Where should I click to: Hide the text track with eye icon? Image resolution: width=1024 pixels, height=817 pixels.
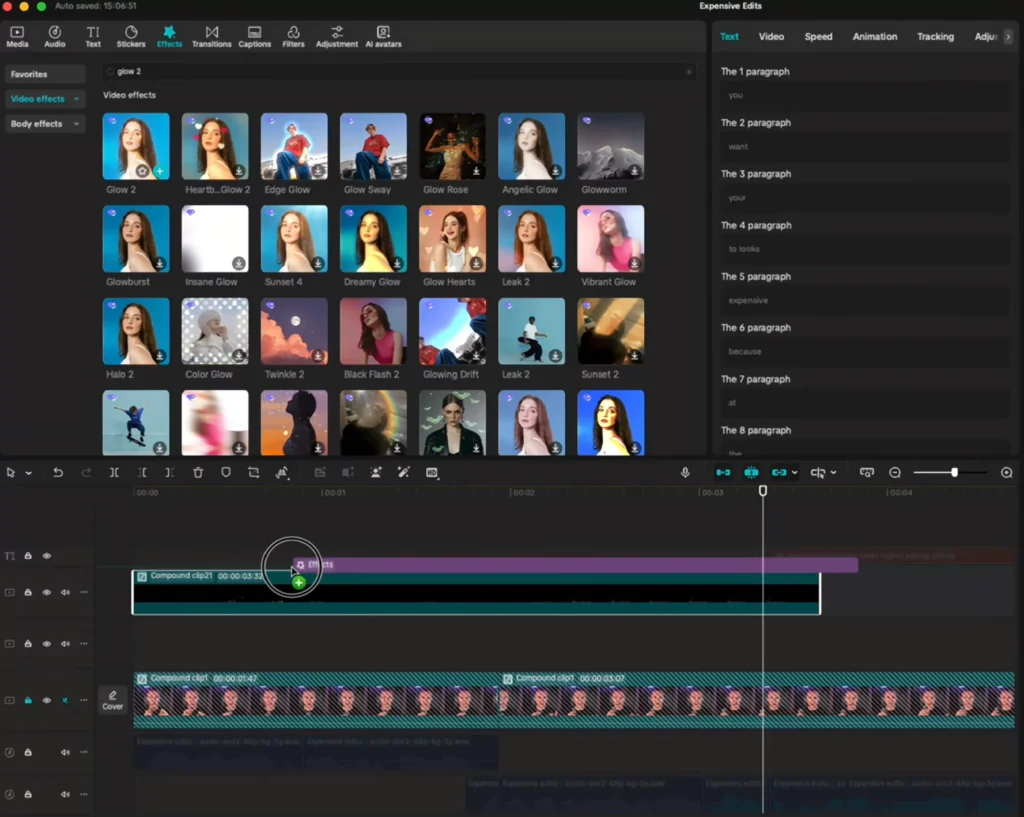click(x=46, y=556)
